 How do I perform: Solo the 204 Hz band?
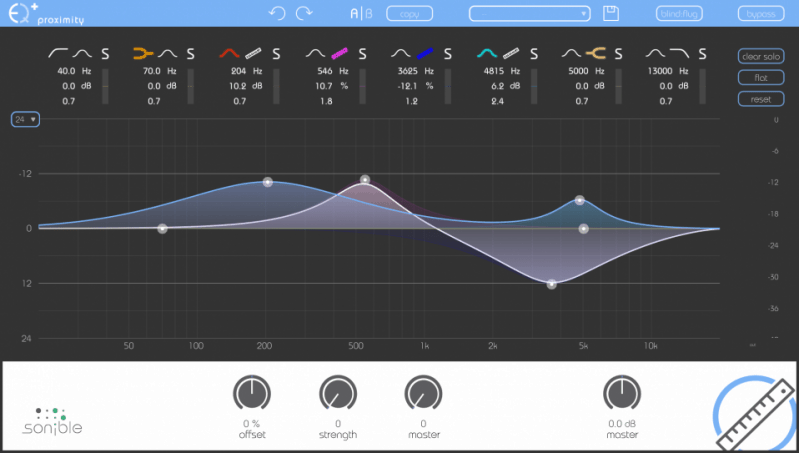tap(276, 54)
